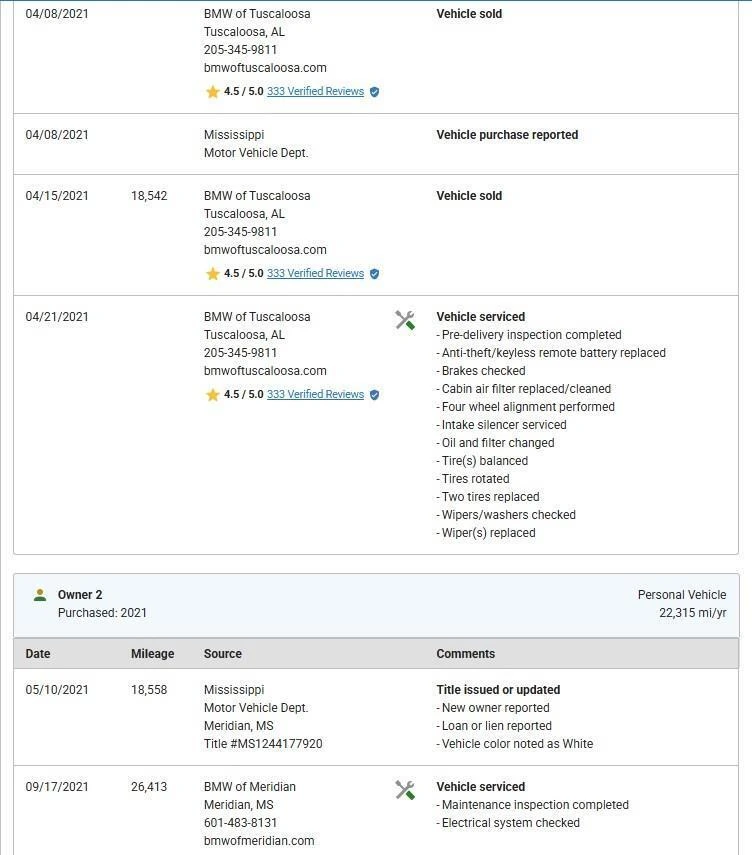Click the wrench service icon for 04/21/2021
Image resolution: width=752 pixels, height=855 pixels.
pos(405,320)
